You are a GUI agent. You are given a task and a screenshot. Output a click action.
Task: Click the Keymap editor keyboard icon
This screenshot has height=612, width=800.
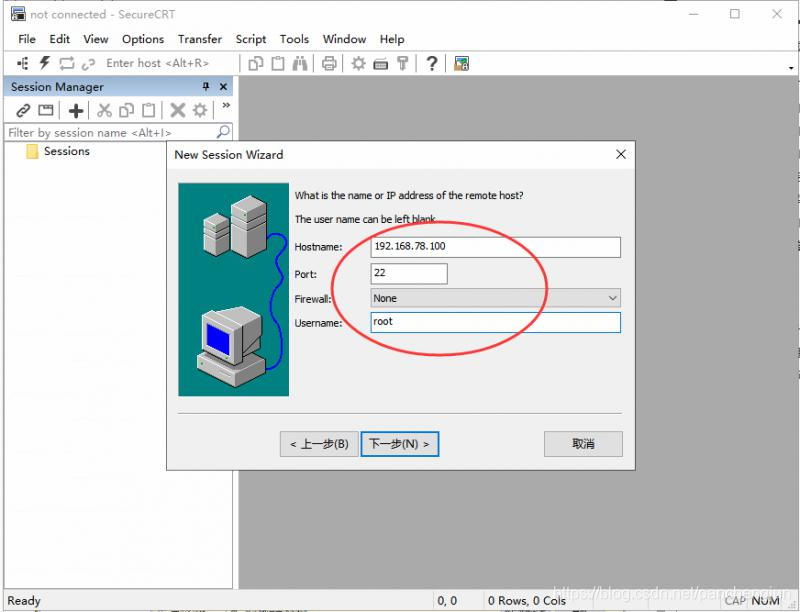point(381,64)
